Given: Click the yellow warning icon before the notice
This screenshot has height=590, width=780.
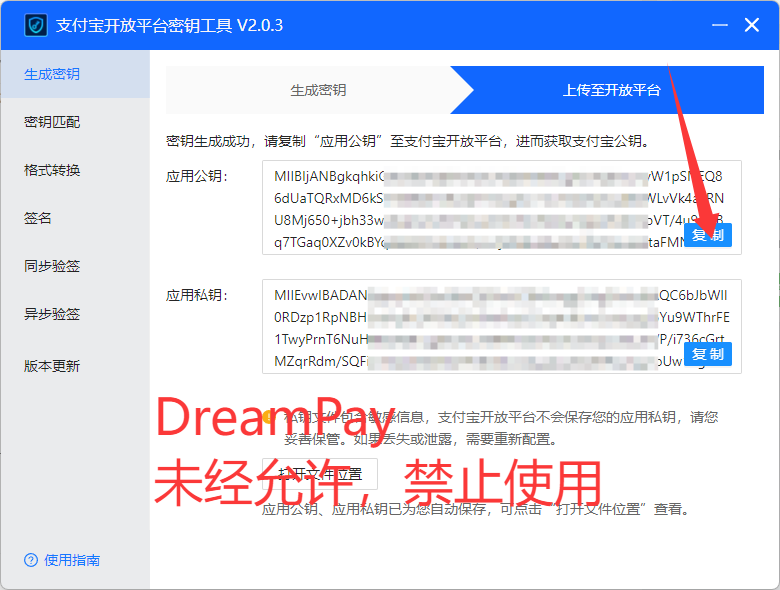Looking at the screenshot, I should 269,417.
